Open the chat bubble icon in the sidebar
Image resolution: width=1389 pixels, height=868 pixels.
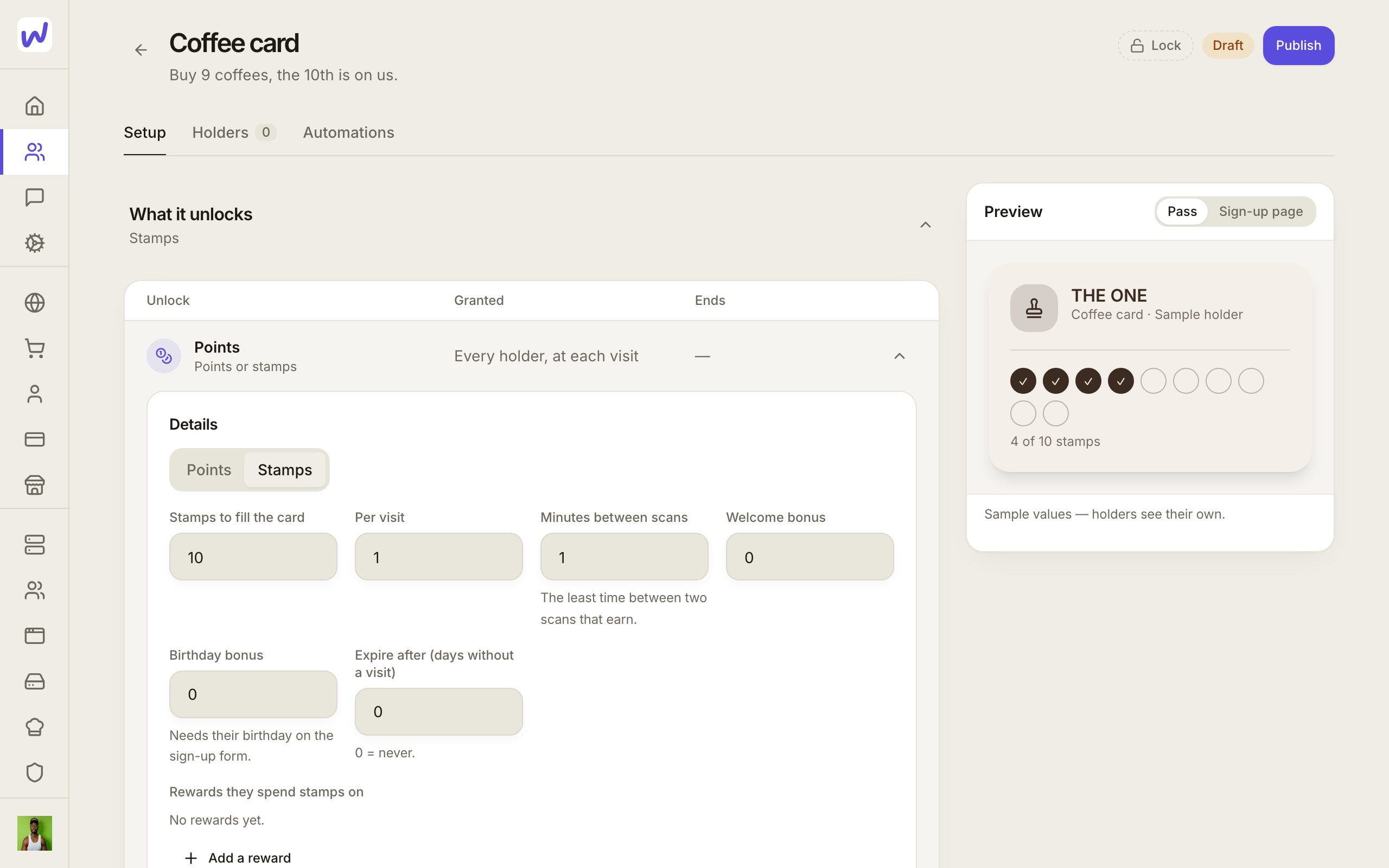pos(34,197)
